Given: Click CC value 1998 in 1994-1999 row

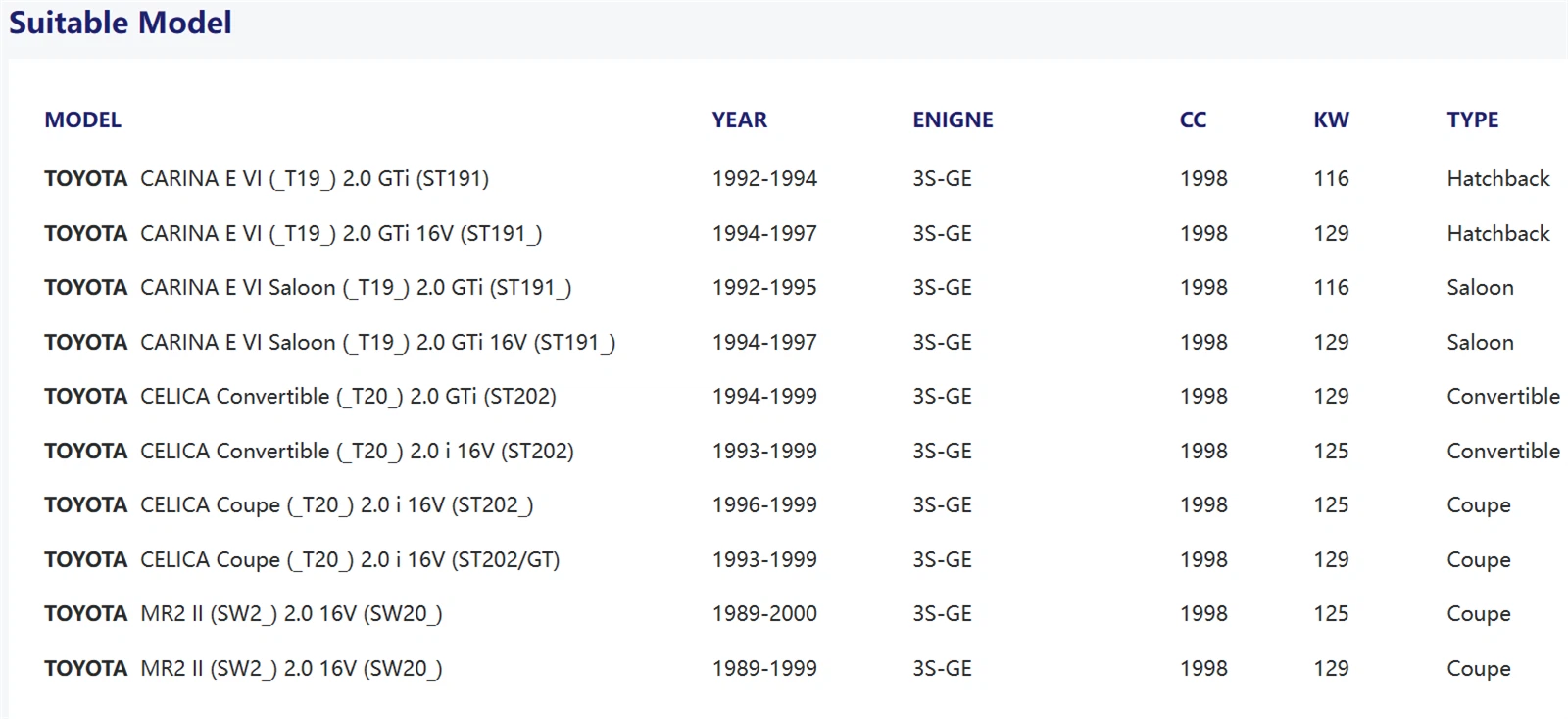Looking at the screenshot, I should (x=1203, y=397).
